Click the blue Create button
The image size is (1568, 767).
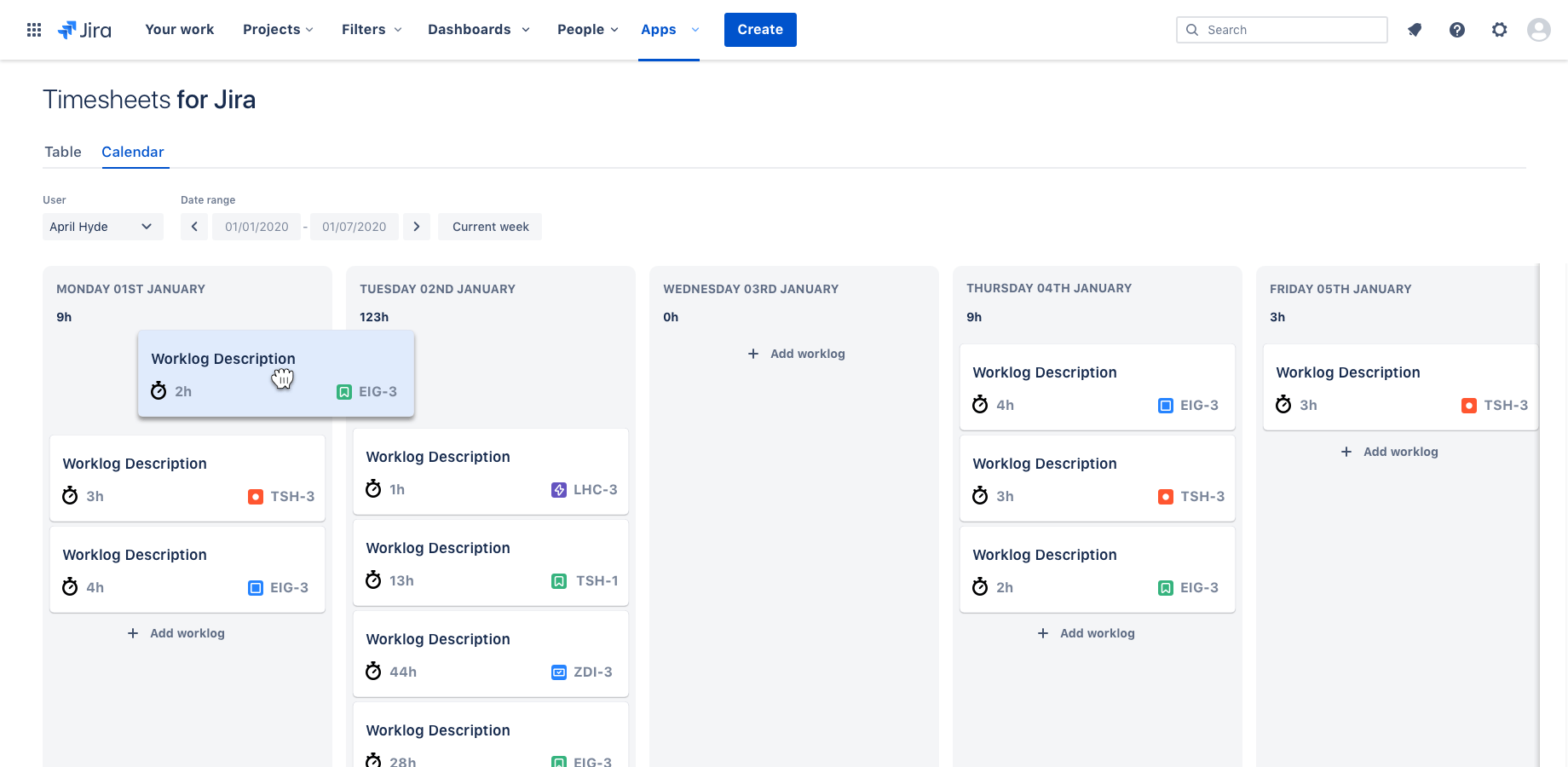point(760,30)
